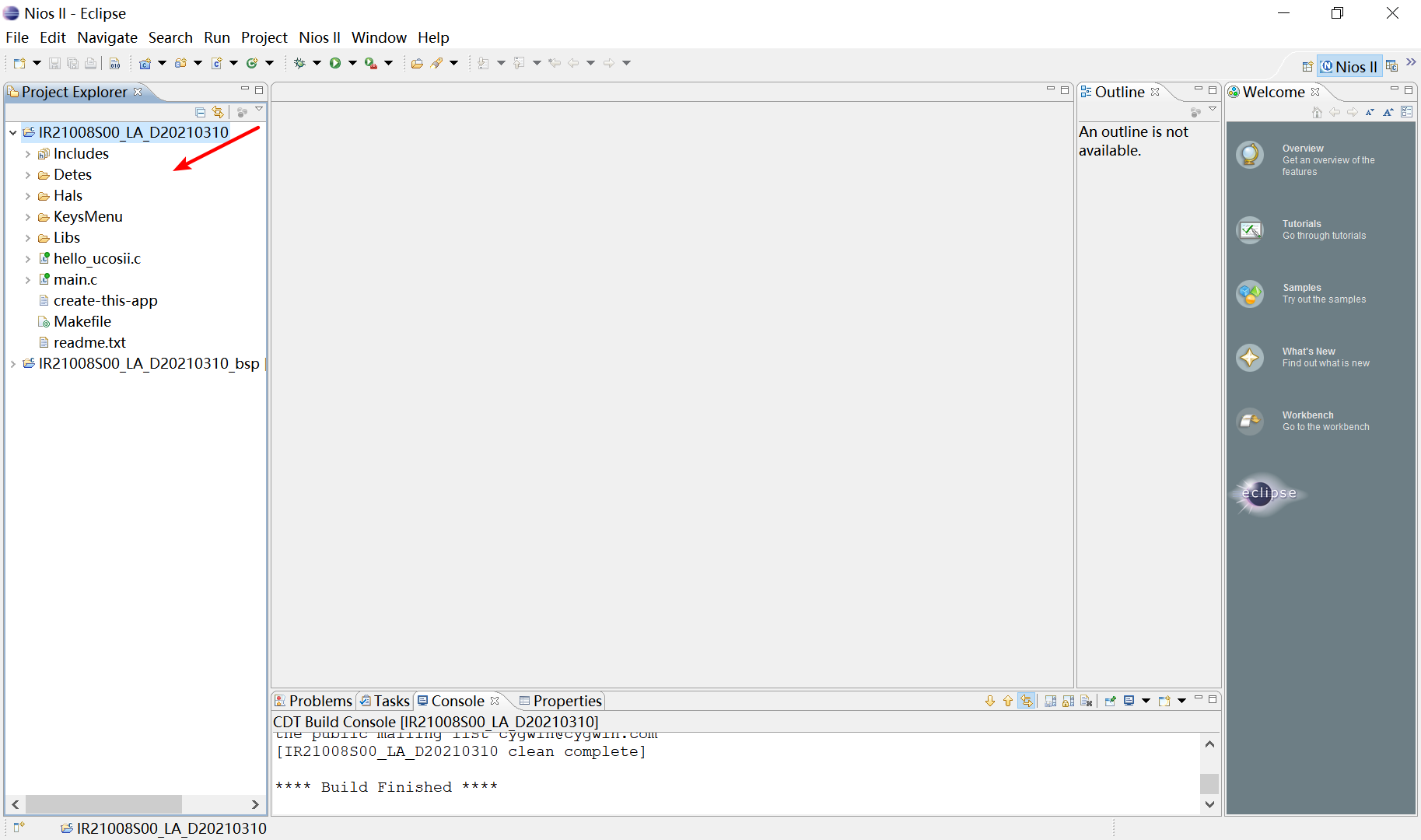Open dropdown arrow next to Run button
The width and height of the screenshot is (1421, 840).
(x=352, y=63)
